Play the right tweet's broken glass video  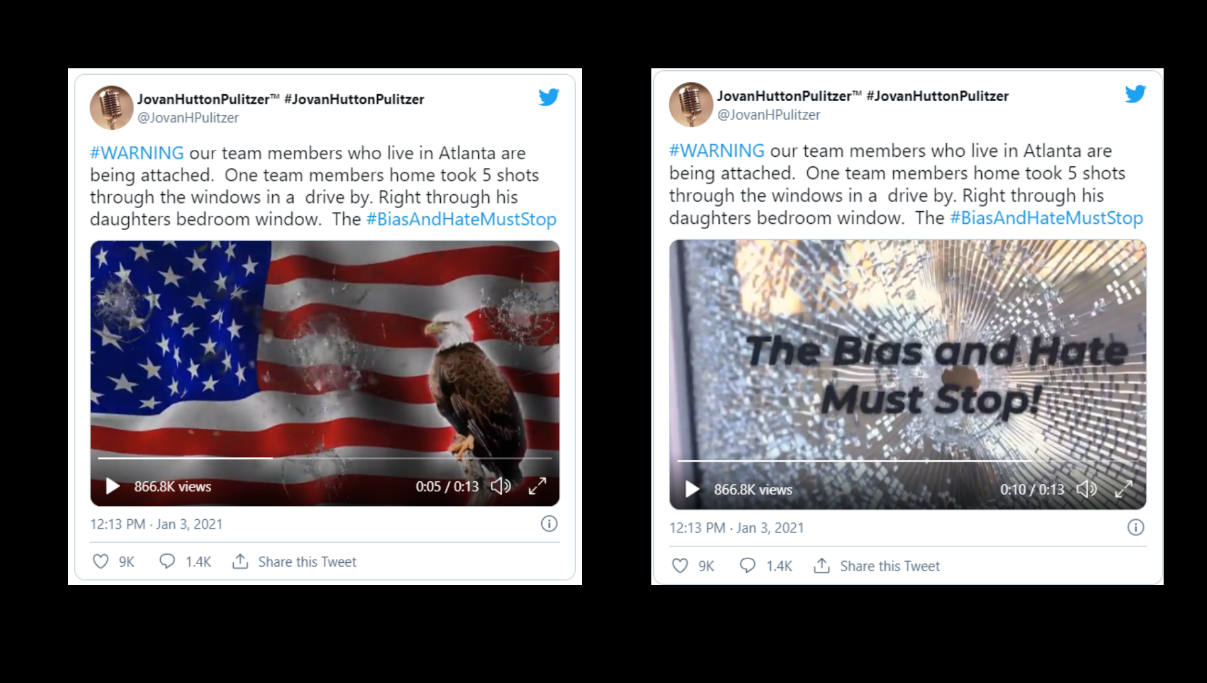[692, 489]
